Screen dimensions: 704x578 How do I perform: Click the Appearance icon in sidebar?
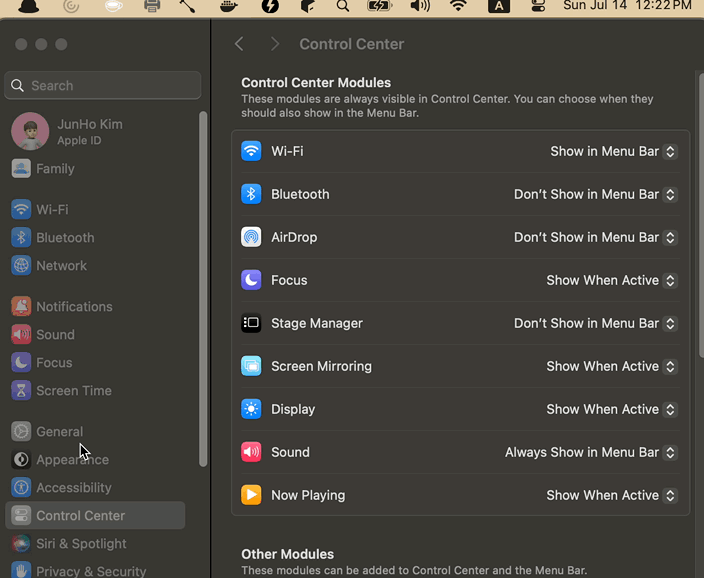(21, 459)
